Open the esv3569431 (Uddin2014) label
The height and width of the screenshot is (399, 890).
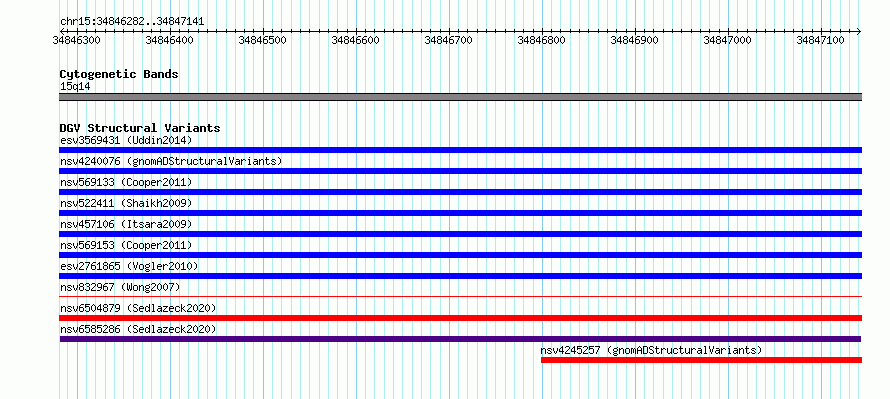pos(126,140)
